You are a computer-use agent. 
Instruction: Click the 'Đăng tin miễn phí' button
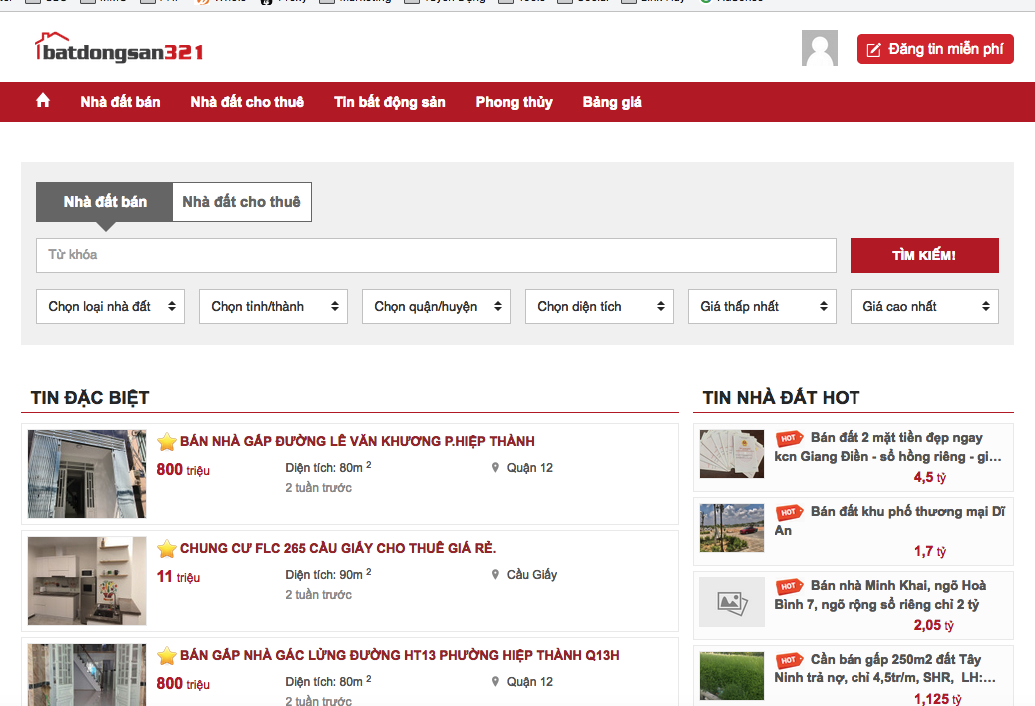pyautogui.click(x=935, y=49)
